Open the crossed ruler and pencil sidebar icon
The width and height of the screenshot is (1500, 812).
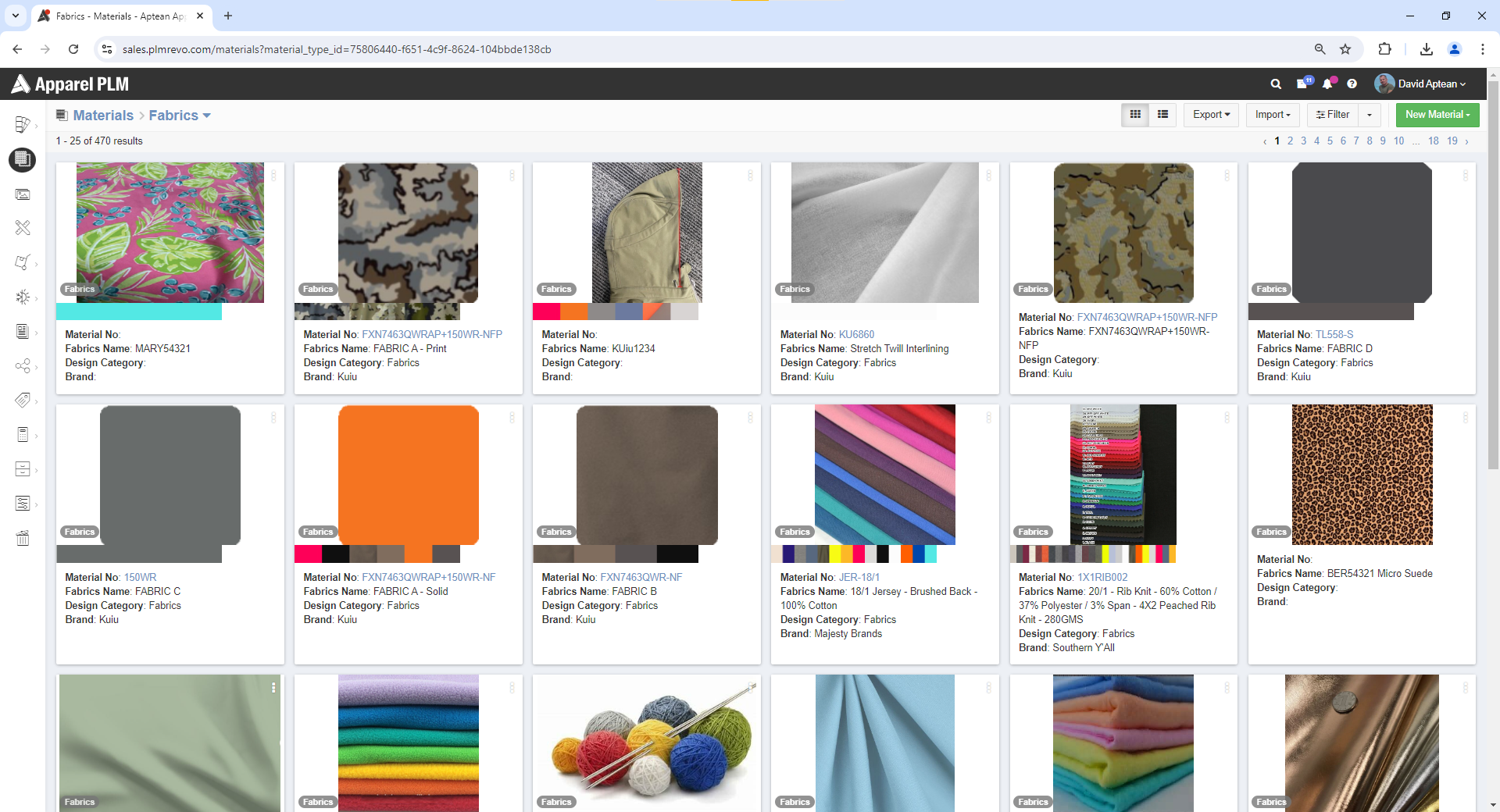pos(23,227)
